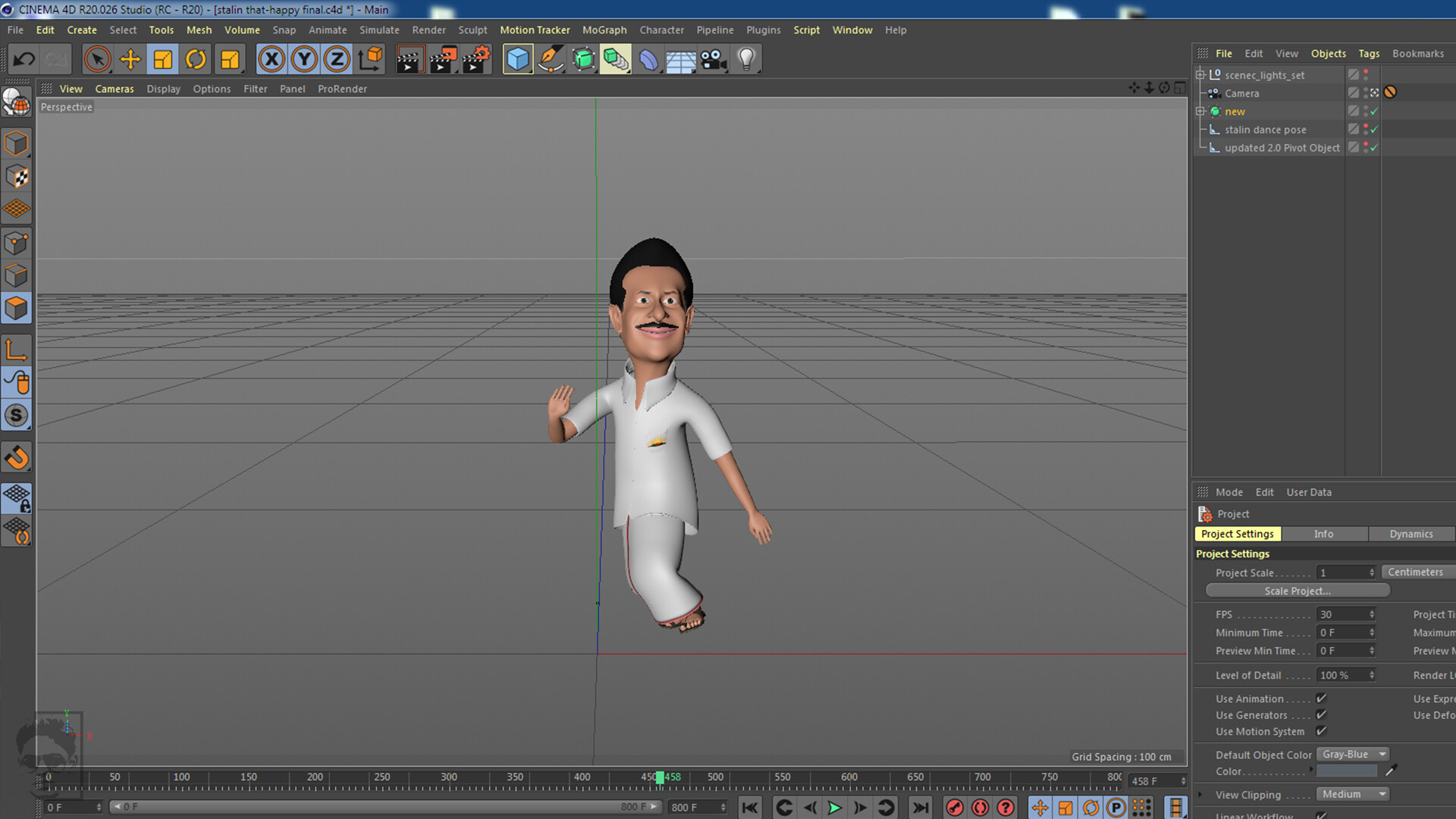Expand the scenec_lights_set object
Screen dimensions: 1456x819
pyautogui.click(x=1200, y=74)
